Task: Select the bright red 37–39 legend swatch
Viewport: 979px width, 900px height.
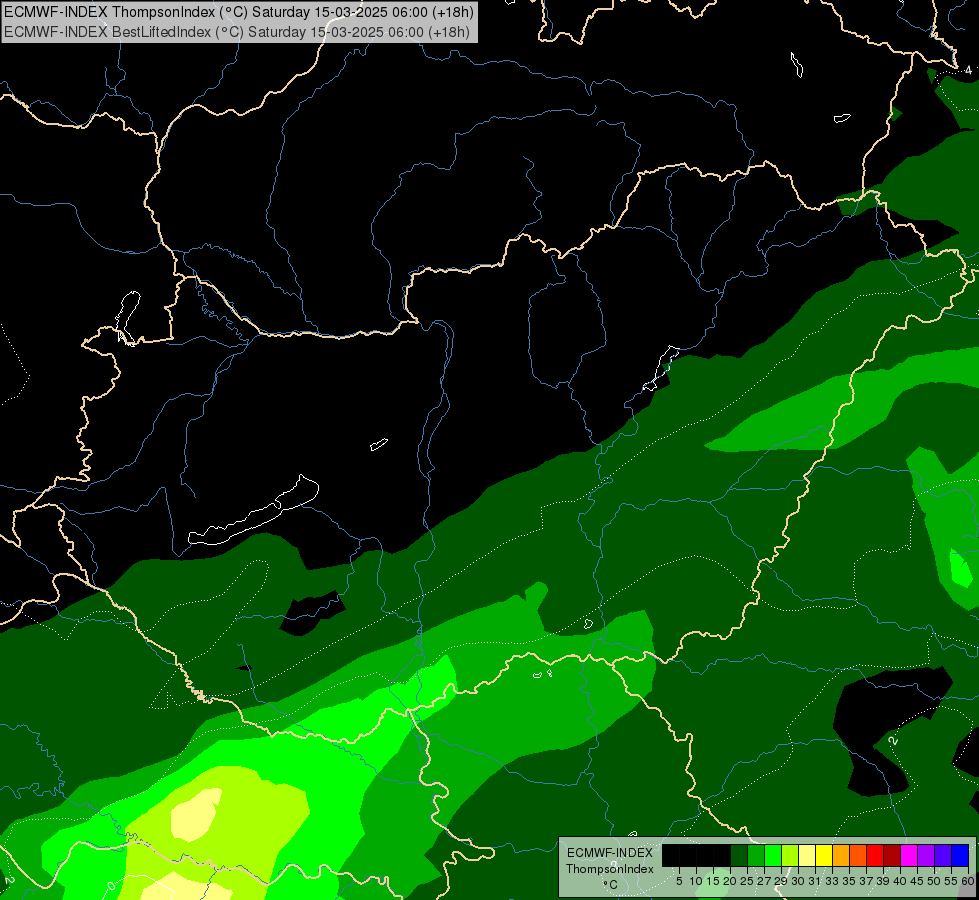Action: [875, 855]
